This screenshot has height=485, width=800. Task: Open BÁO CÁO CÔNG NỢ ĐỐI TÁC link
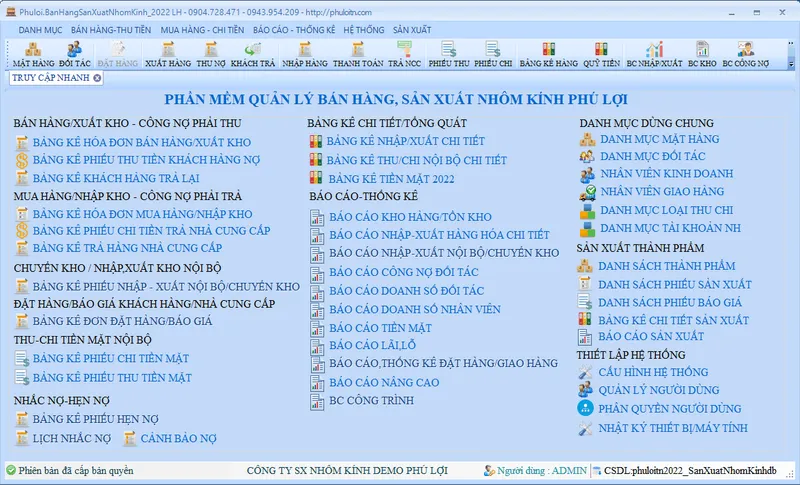tap(404, 272)
